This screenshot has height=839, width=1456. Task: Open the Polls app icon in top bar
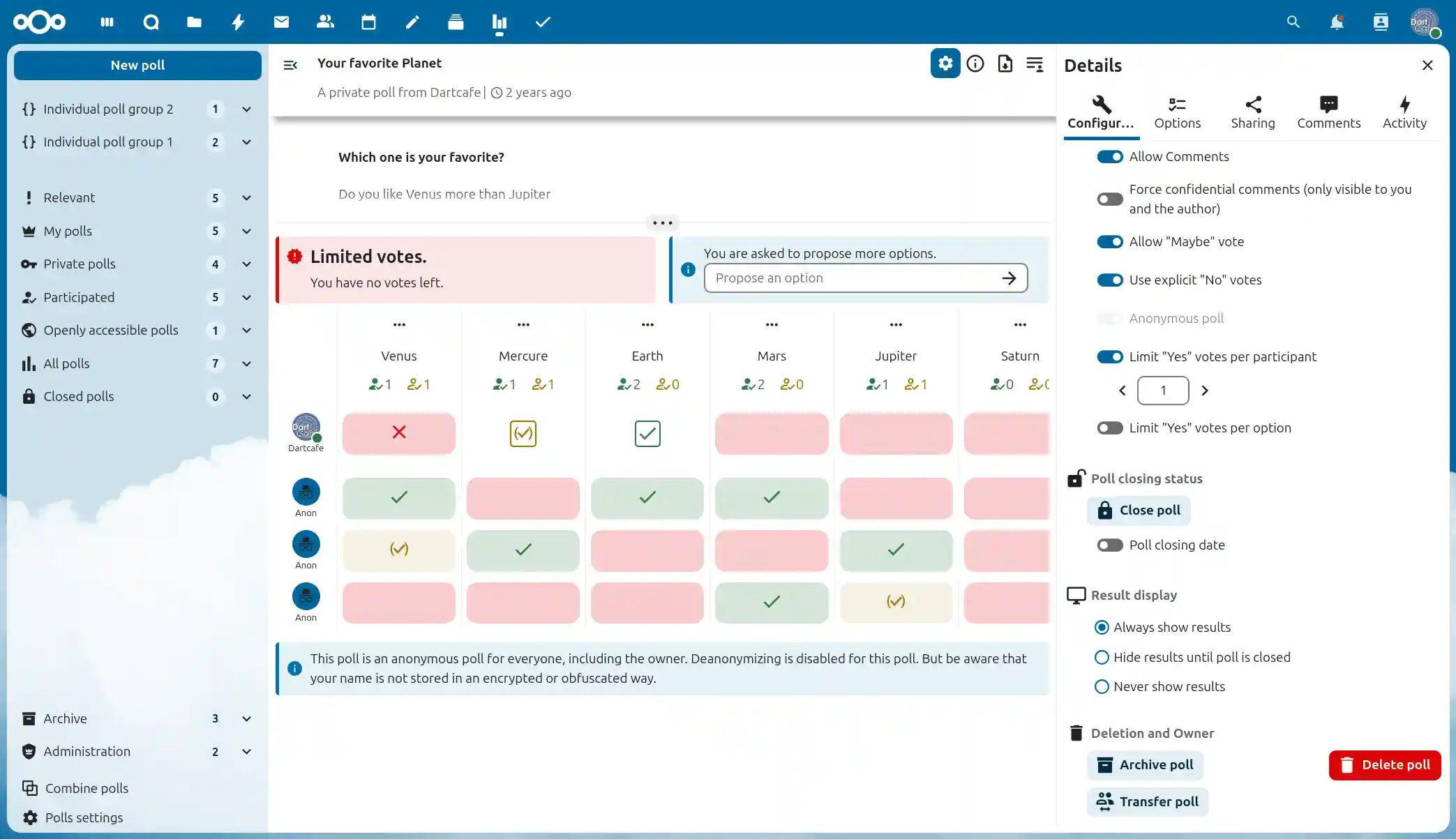click(499, 22)
